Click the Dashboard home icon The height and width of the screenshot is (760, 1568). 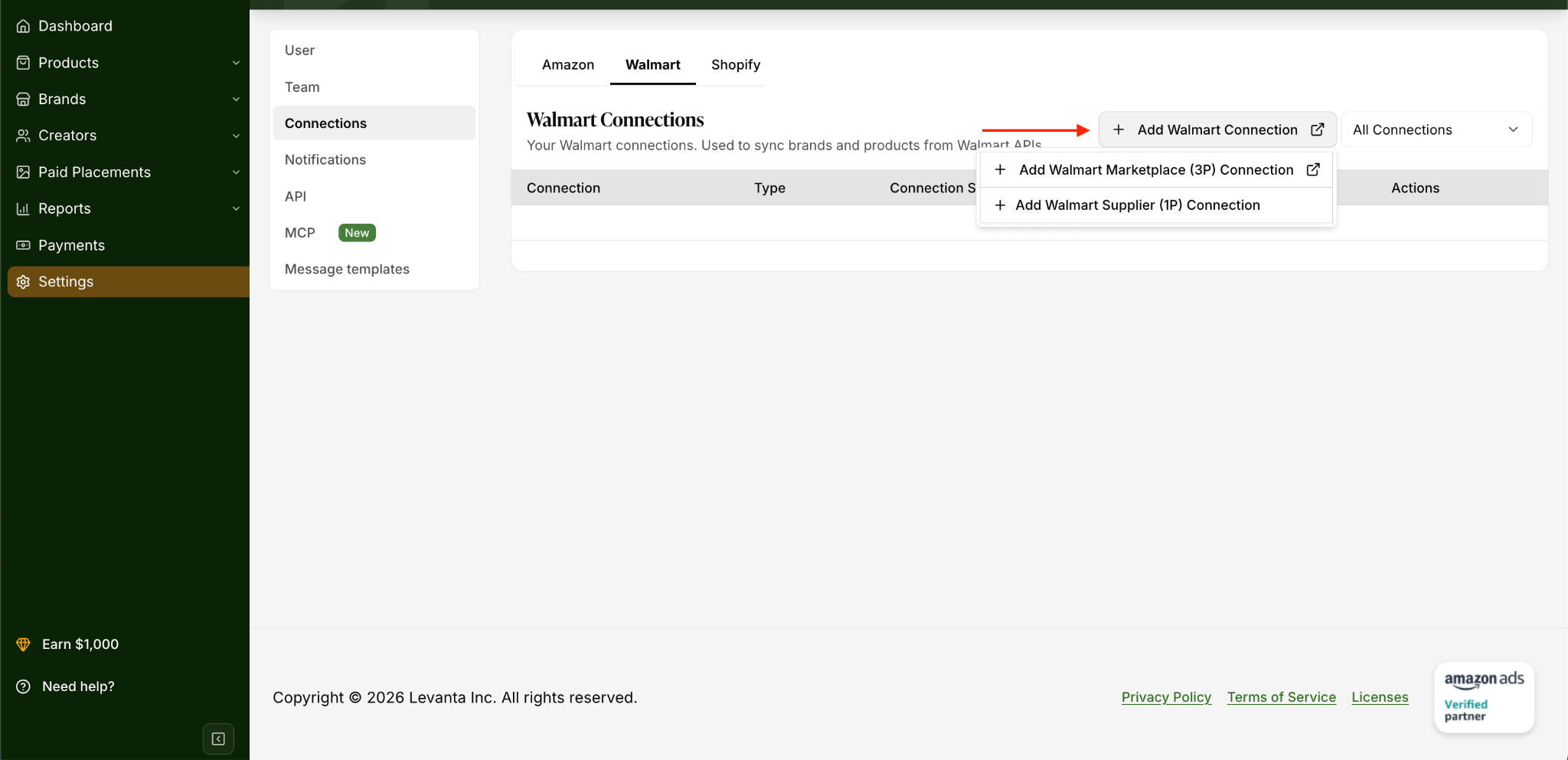(23, 26)
